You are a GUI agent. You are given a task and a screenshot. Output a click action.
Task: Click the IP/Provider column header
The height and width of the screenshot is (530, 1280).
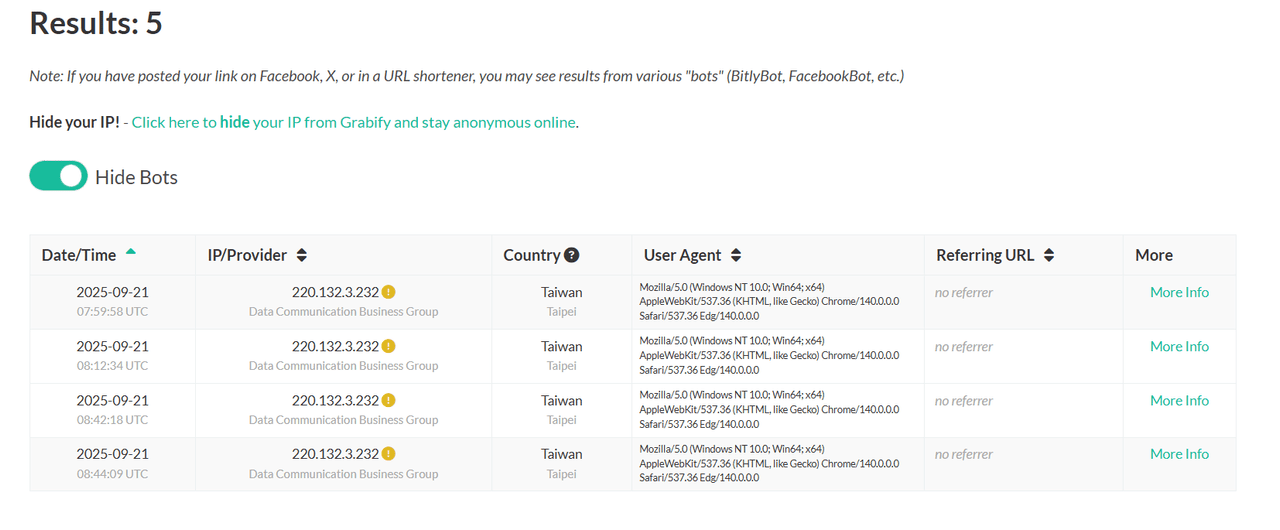(x=343, y=255)
